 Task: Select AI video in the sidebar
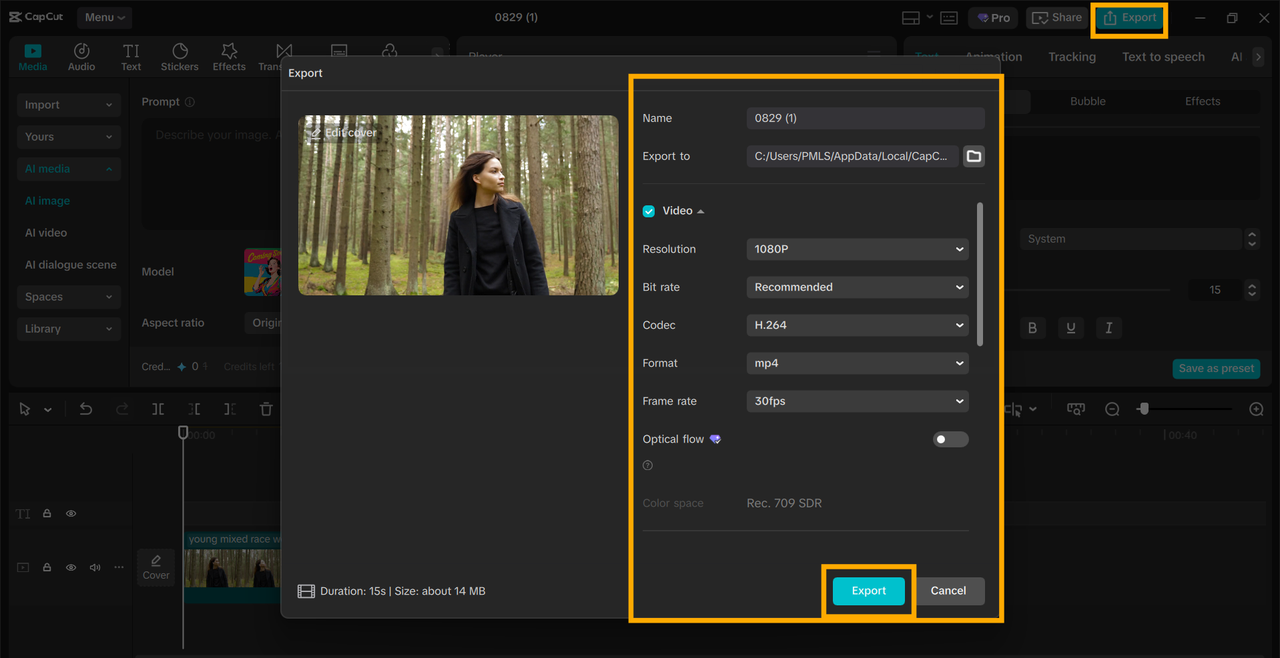(x=46, y=233)
